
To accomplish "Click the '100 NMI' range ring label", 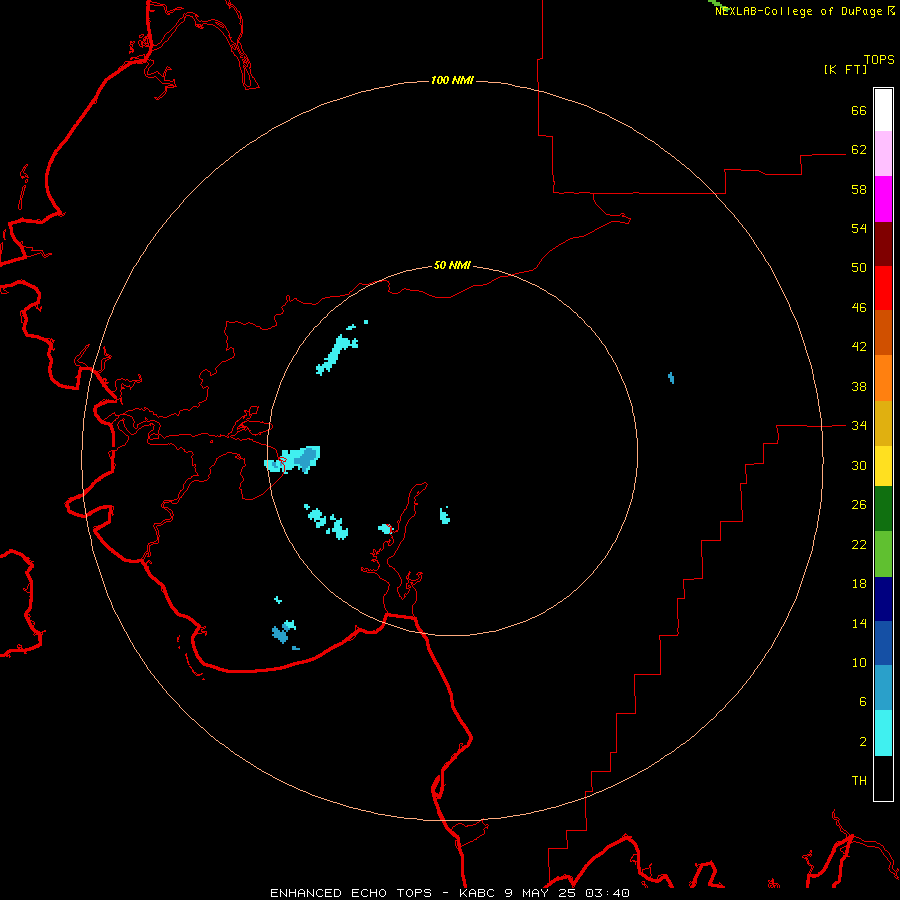I will click(x=452, y=80).
